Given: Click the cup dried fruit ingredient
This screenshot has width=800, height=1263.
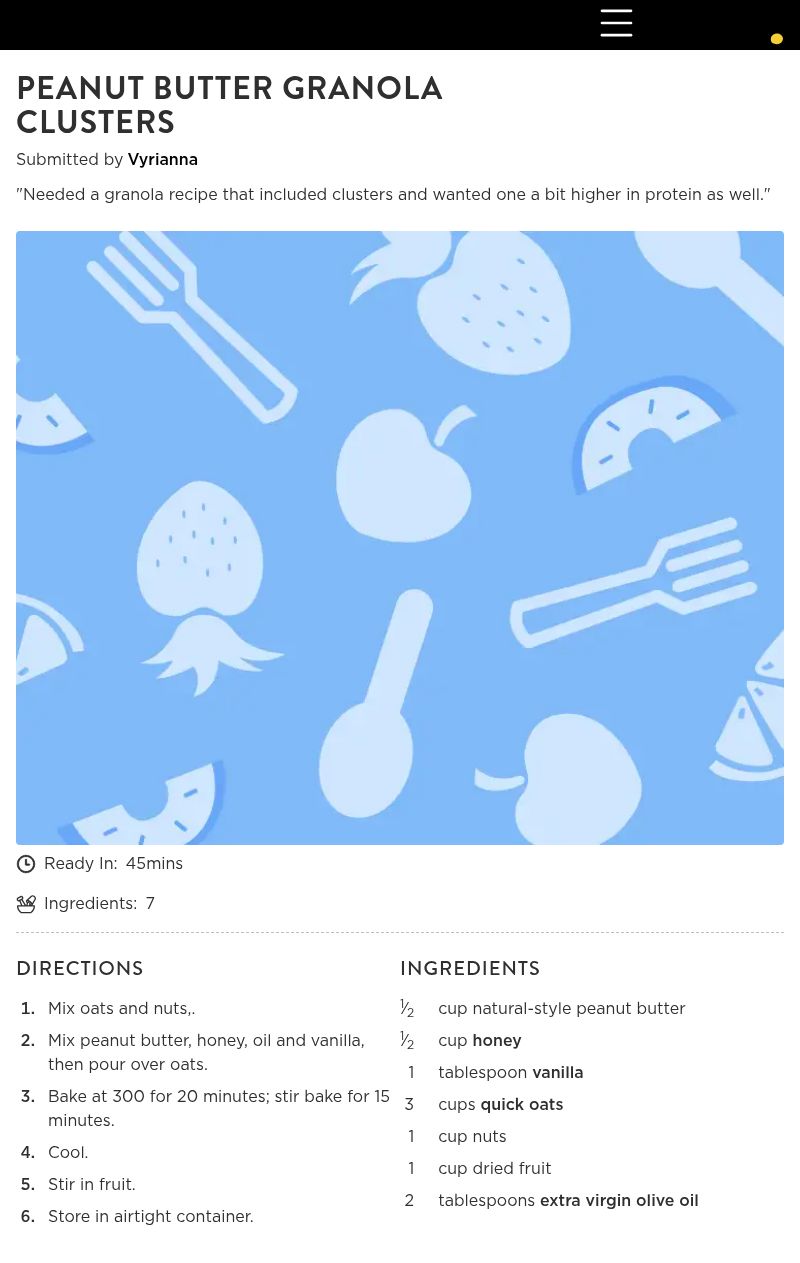Looking at the screenshot, I should pos(495,1169).
